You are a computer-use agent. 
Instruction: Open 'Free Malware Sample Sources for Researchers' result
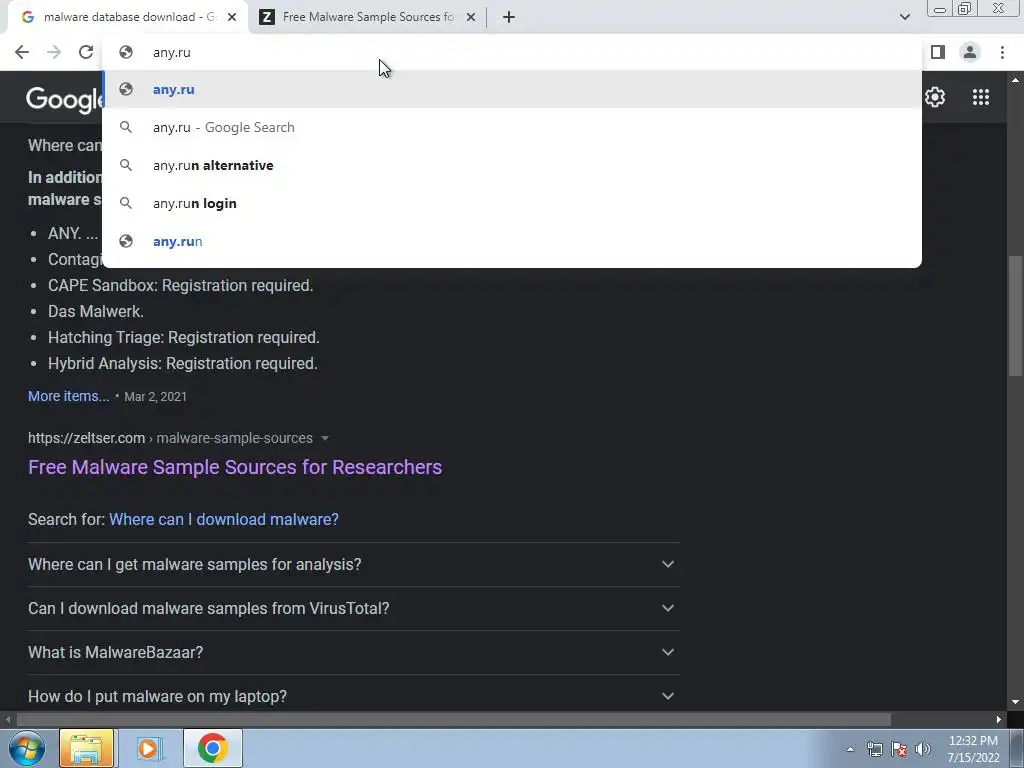[x=235, y=467]
